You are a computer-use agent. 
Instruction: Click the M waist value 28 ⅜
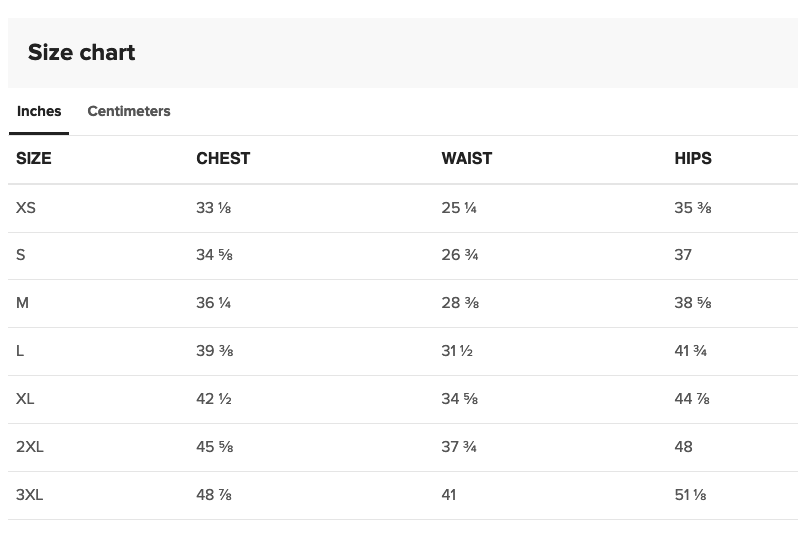pyautogui.click(x=460, y=303)
